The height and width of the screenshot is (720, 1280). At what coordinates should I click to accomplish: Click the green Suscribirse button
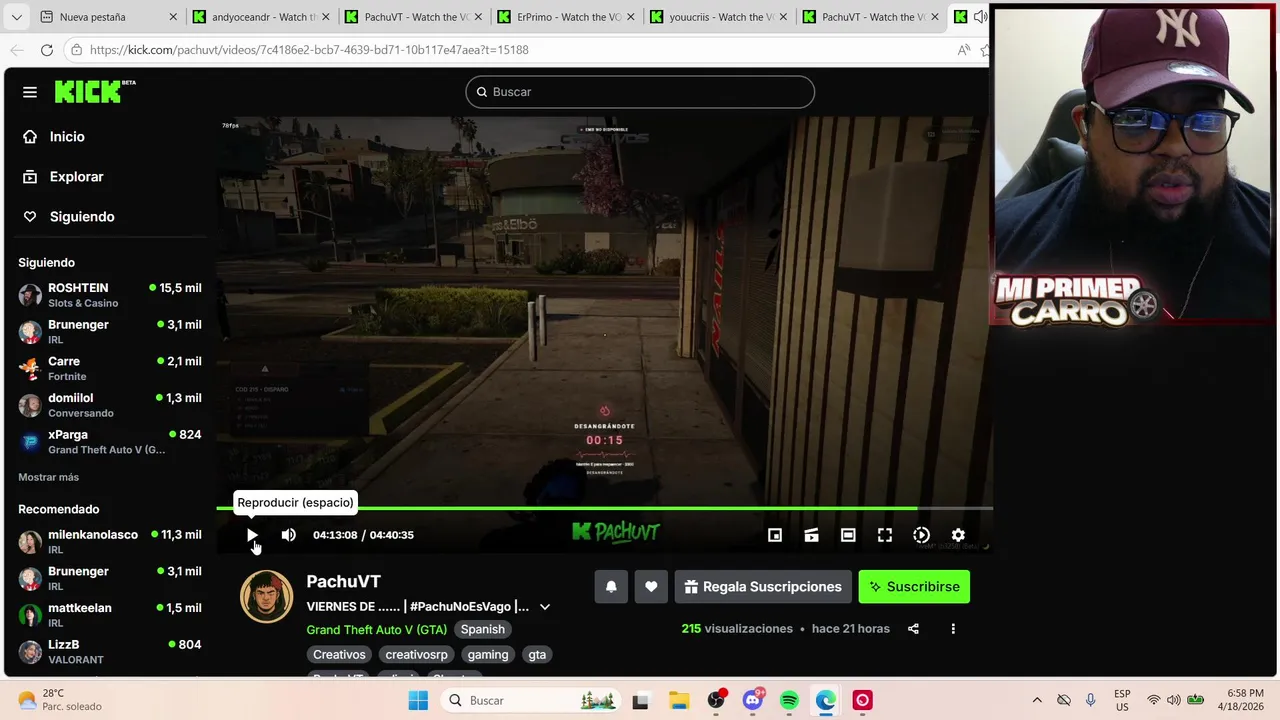pos(914,587)
